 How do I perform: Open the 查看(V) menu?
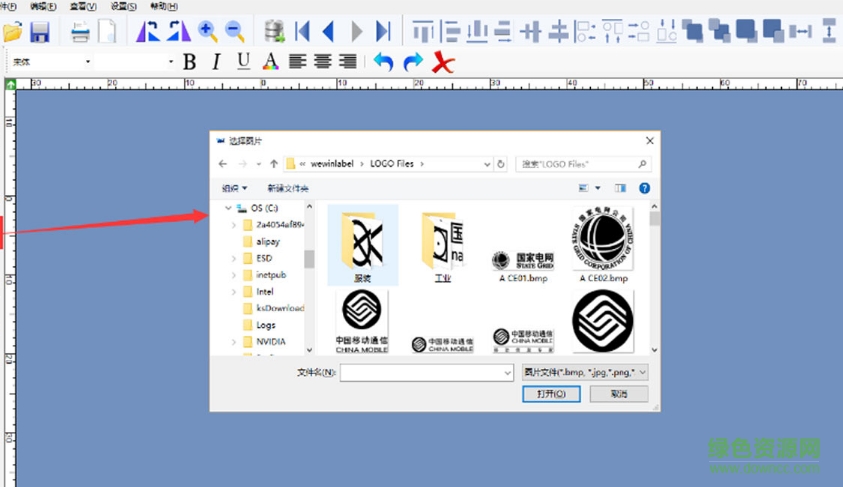point(83,6)
